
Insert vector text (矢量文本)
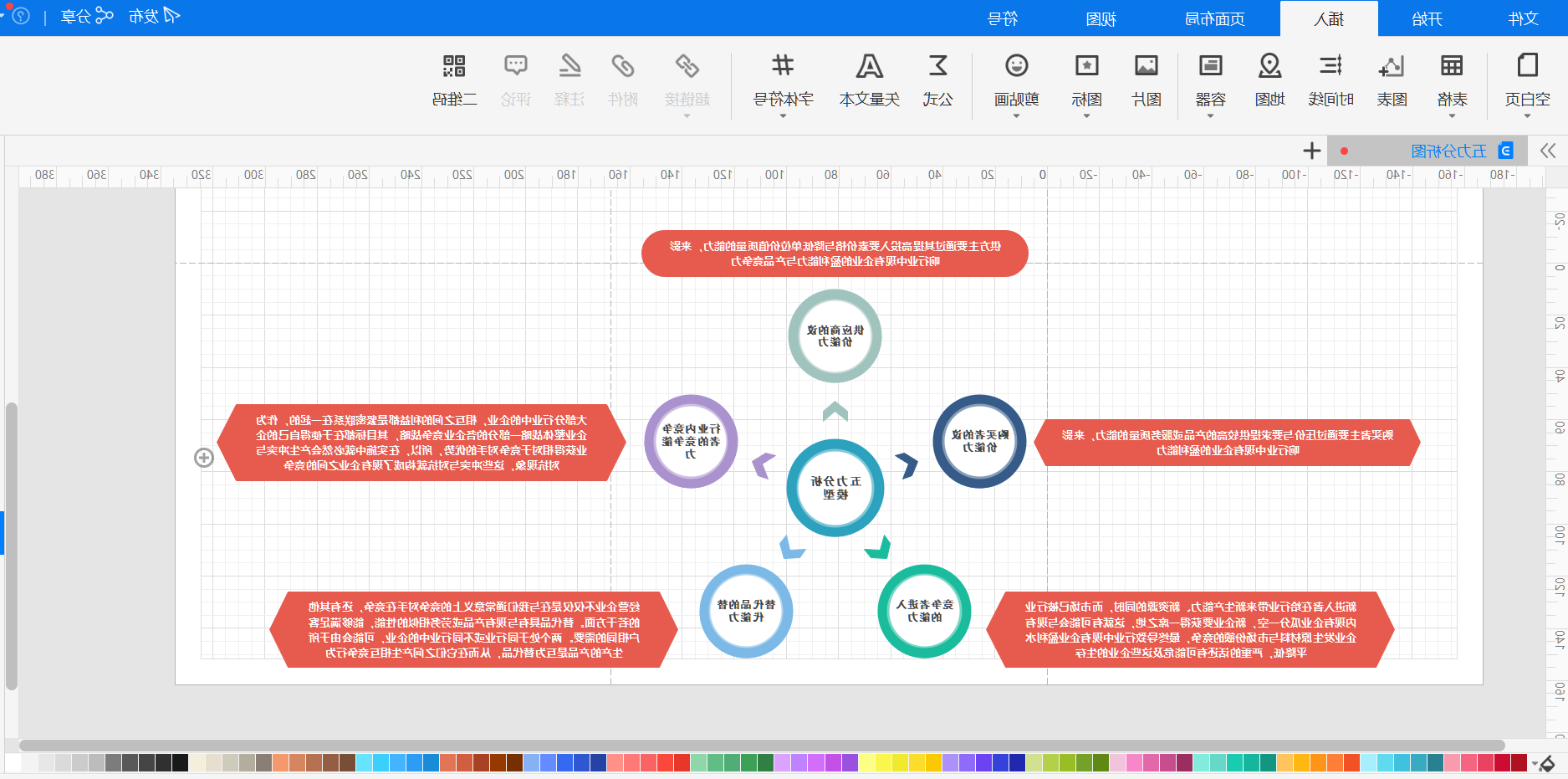pyautogui.click(x=869, y=81)
